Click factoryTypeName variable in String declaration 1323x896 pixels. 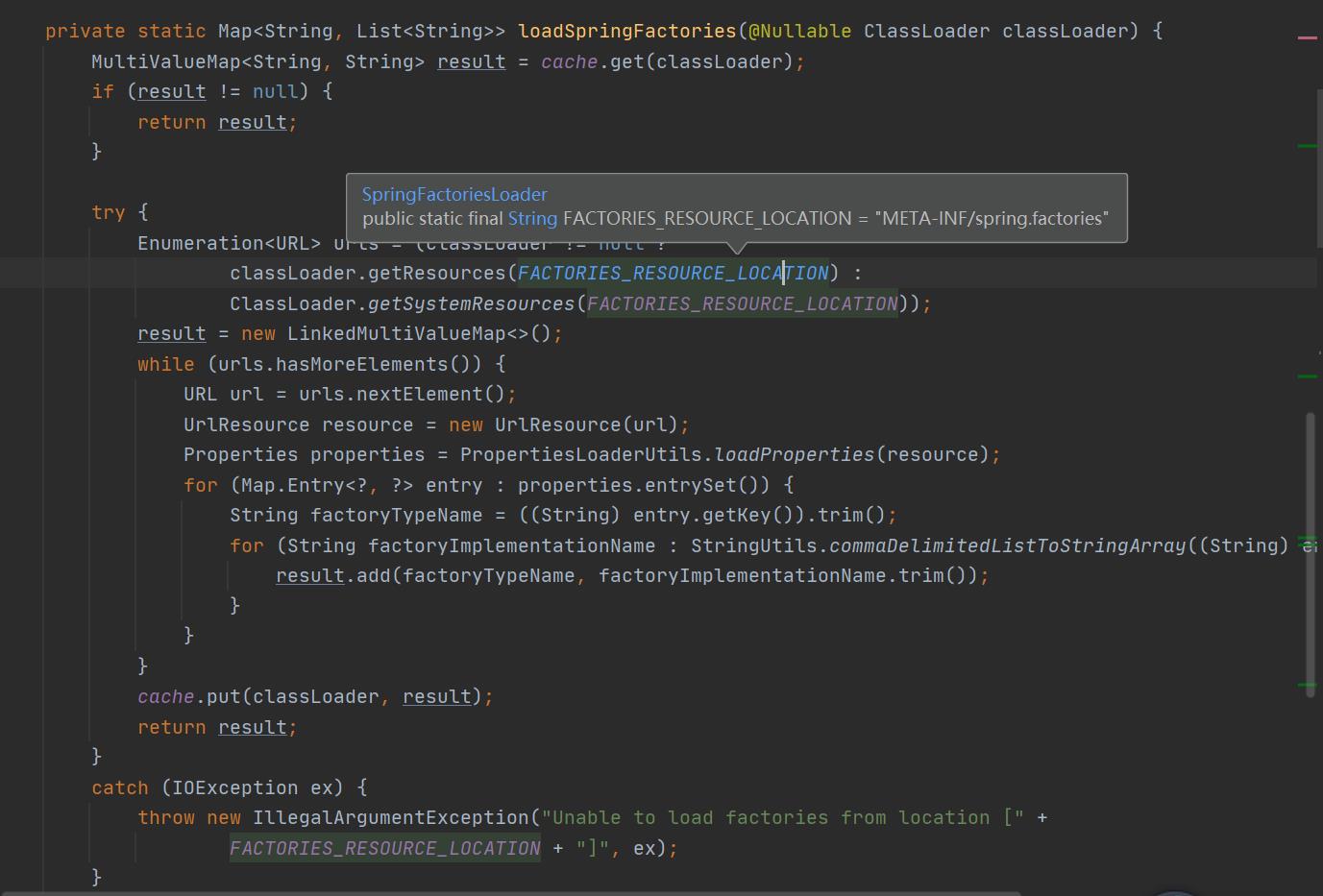point(397,516)
